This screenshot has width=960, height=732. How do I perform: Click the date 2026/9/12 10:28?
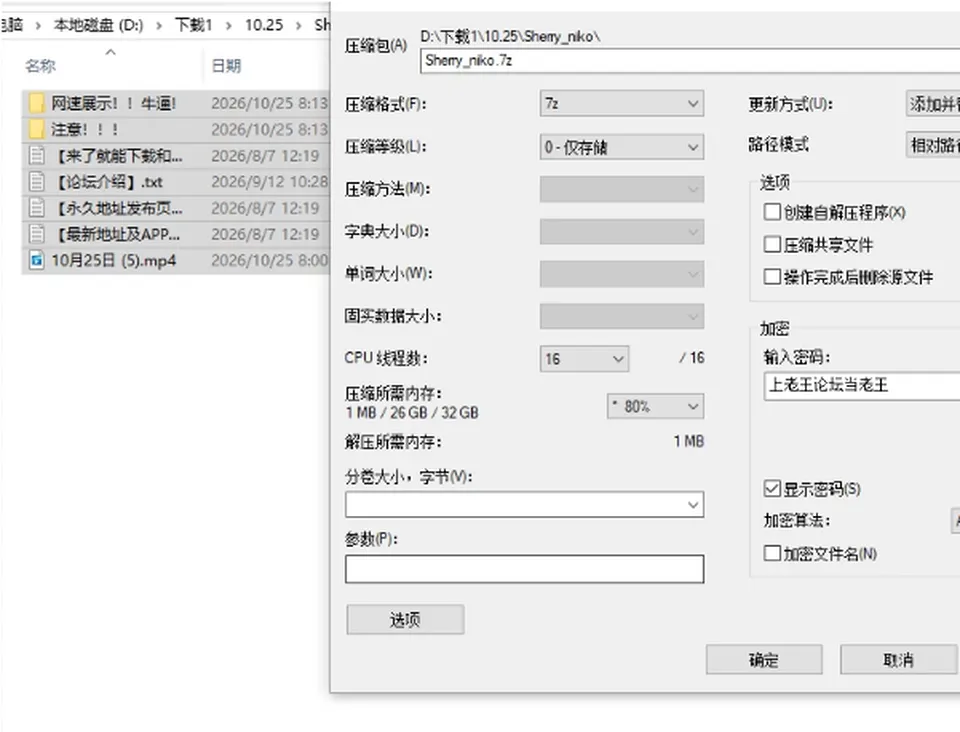click(269, 182)
